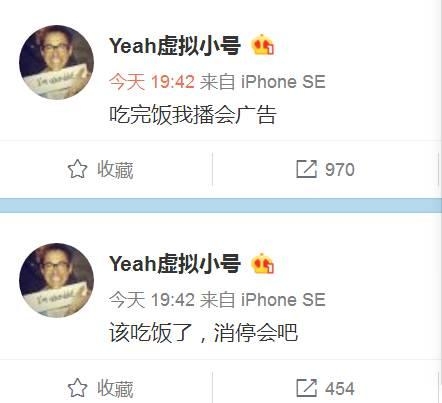
Task: Click the repost icon beside 970
Action: click(306, 169)
